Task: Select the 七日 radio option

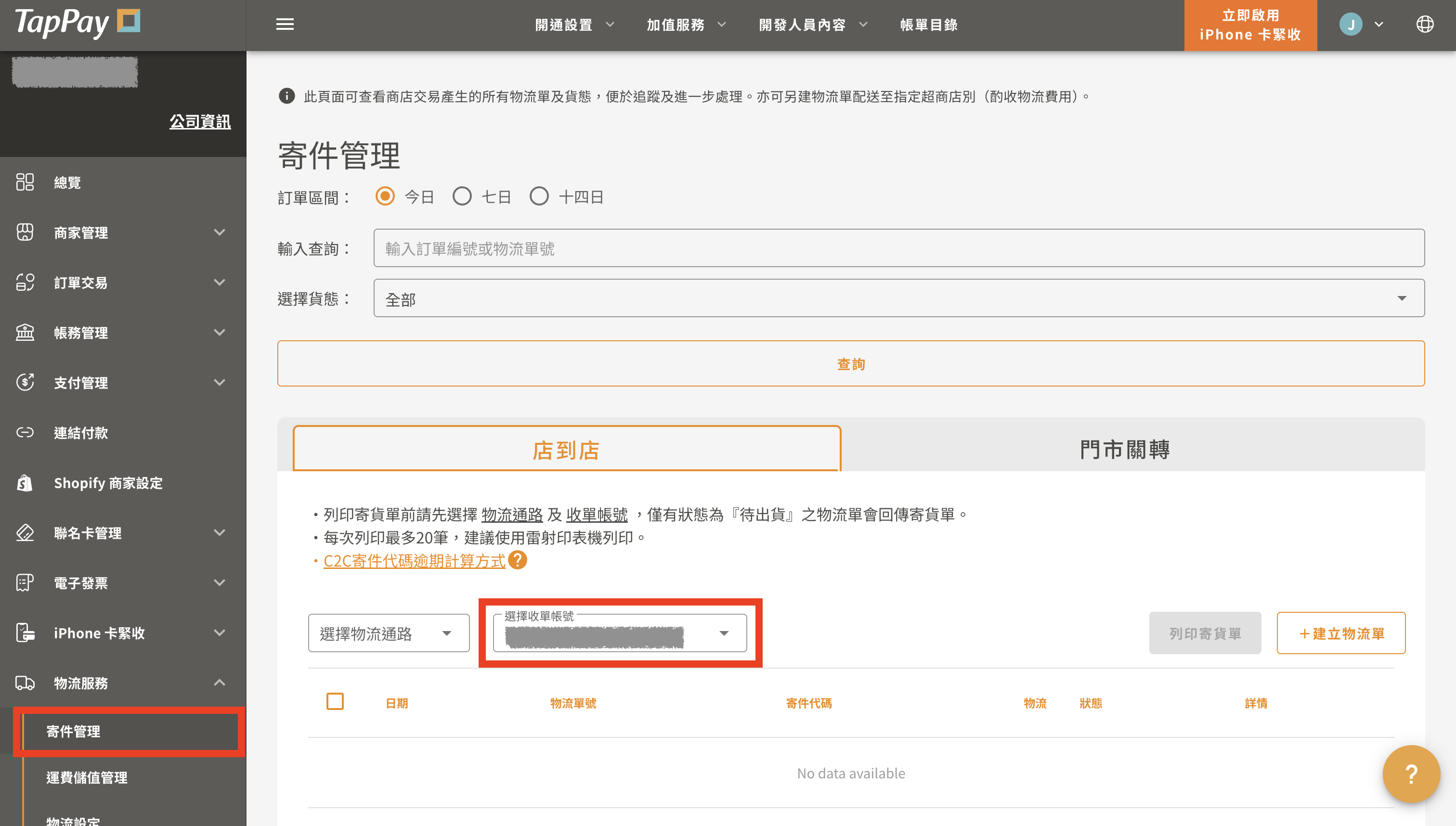Action: click(462, 196)
